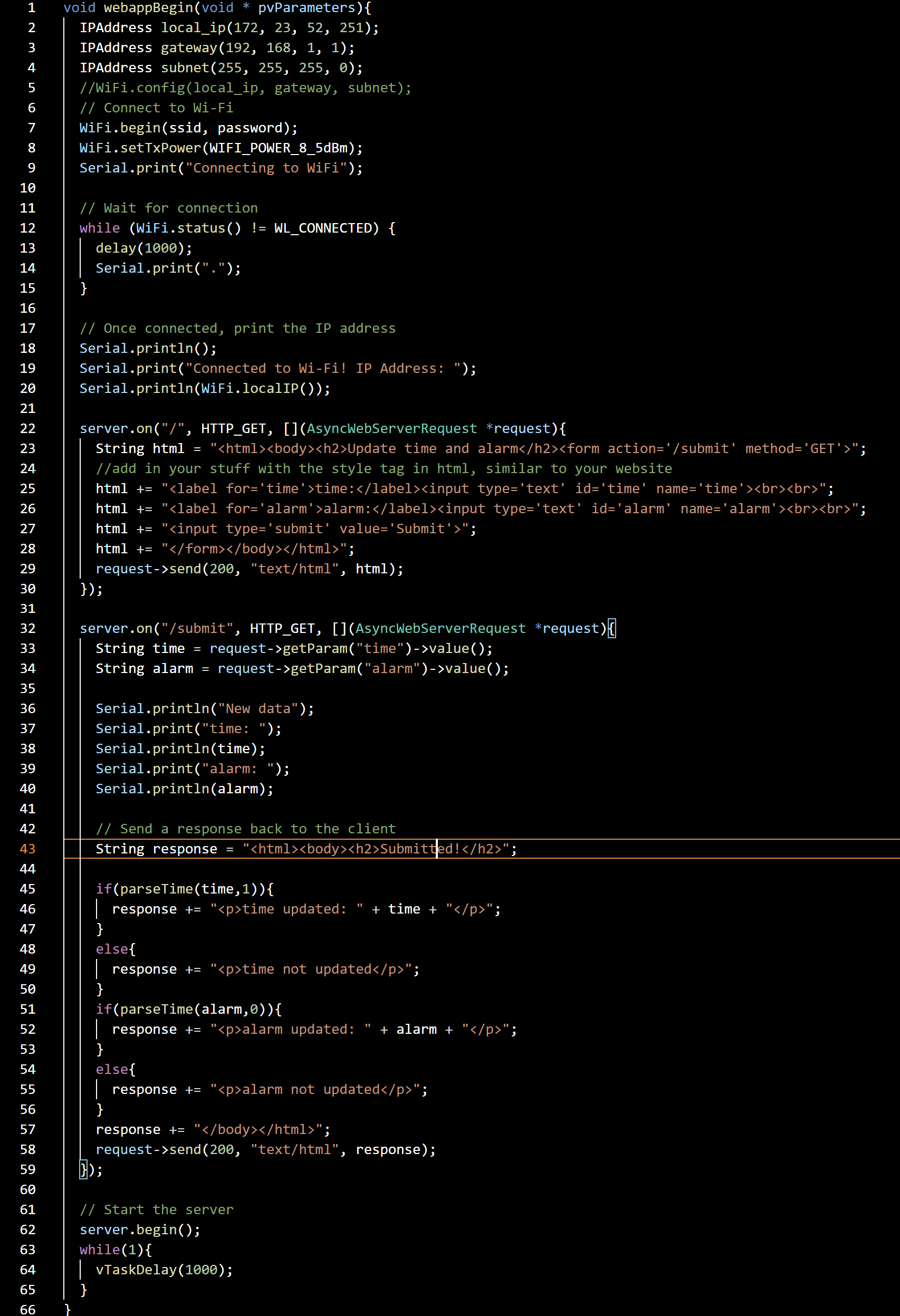Image resolution: width=900 pixels, height=1316 pixels.
Task: Click 'while(1){' on line 63
Action: tap(116, 1250)
